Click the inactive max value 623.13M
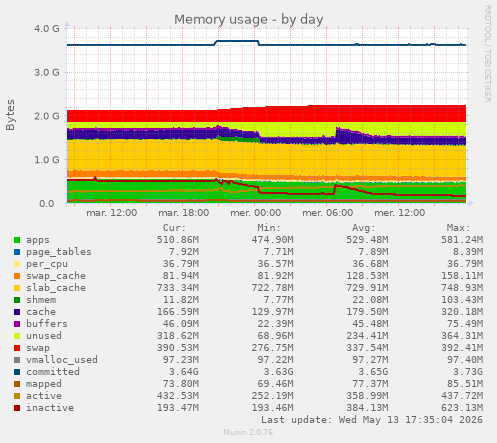Image resolution: width=497 pixels, height=443 pixels. click(462, 408)
